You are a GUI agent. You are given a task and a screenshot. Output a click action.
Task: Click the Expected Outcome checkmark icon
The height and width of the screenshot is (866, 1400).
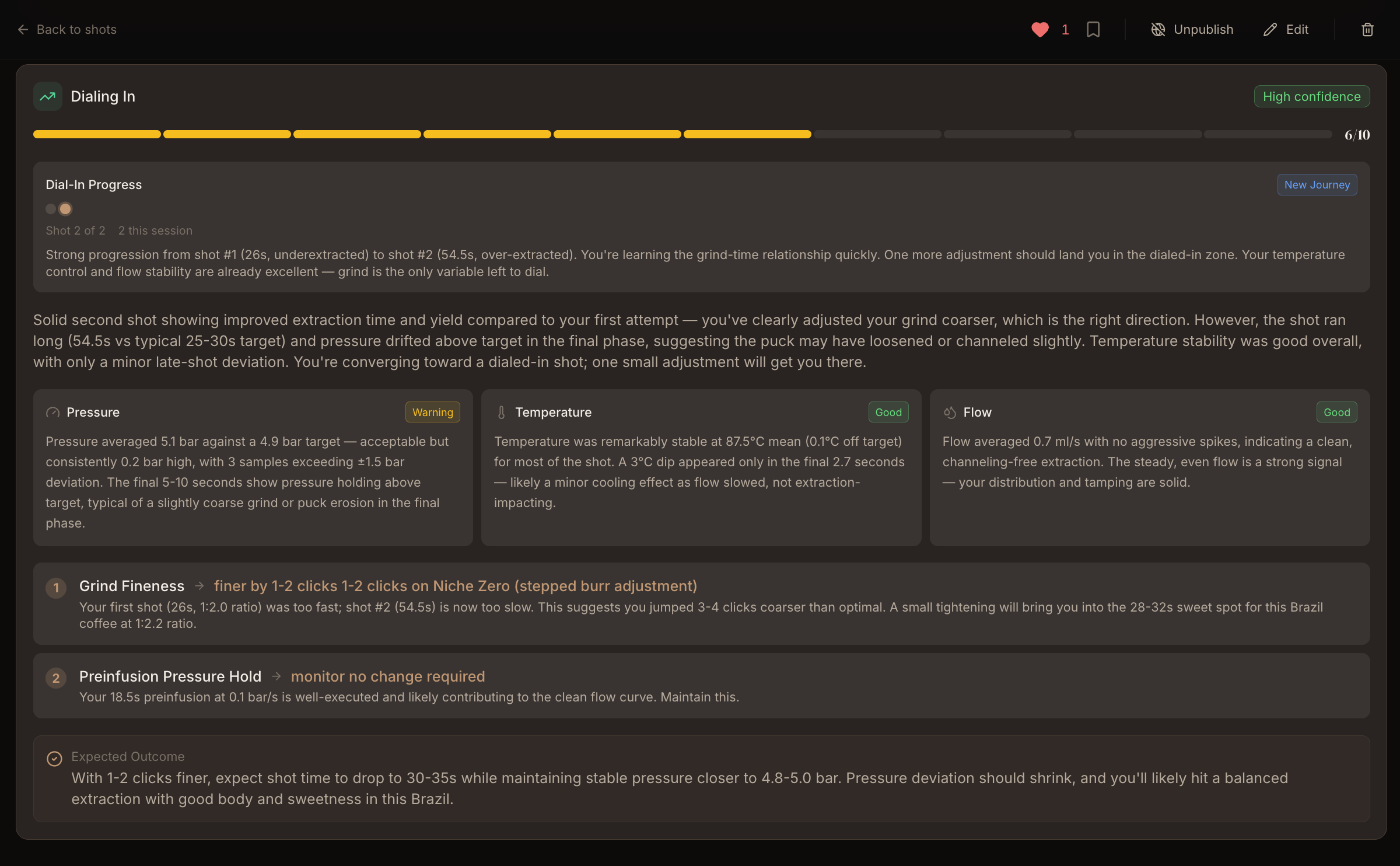[54, 758]
